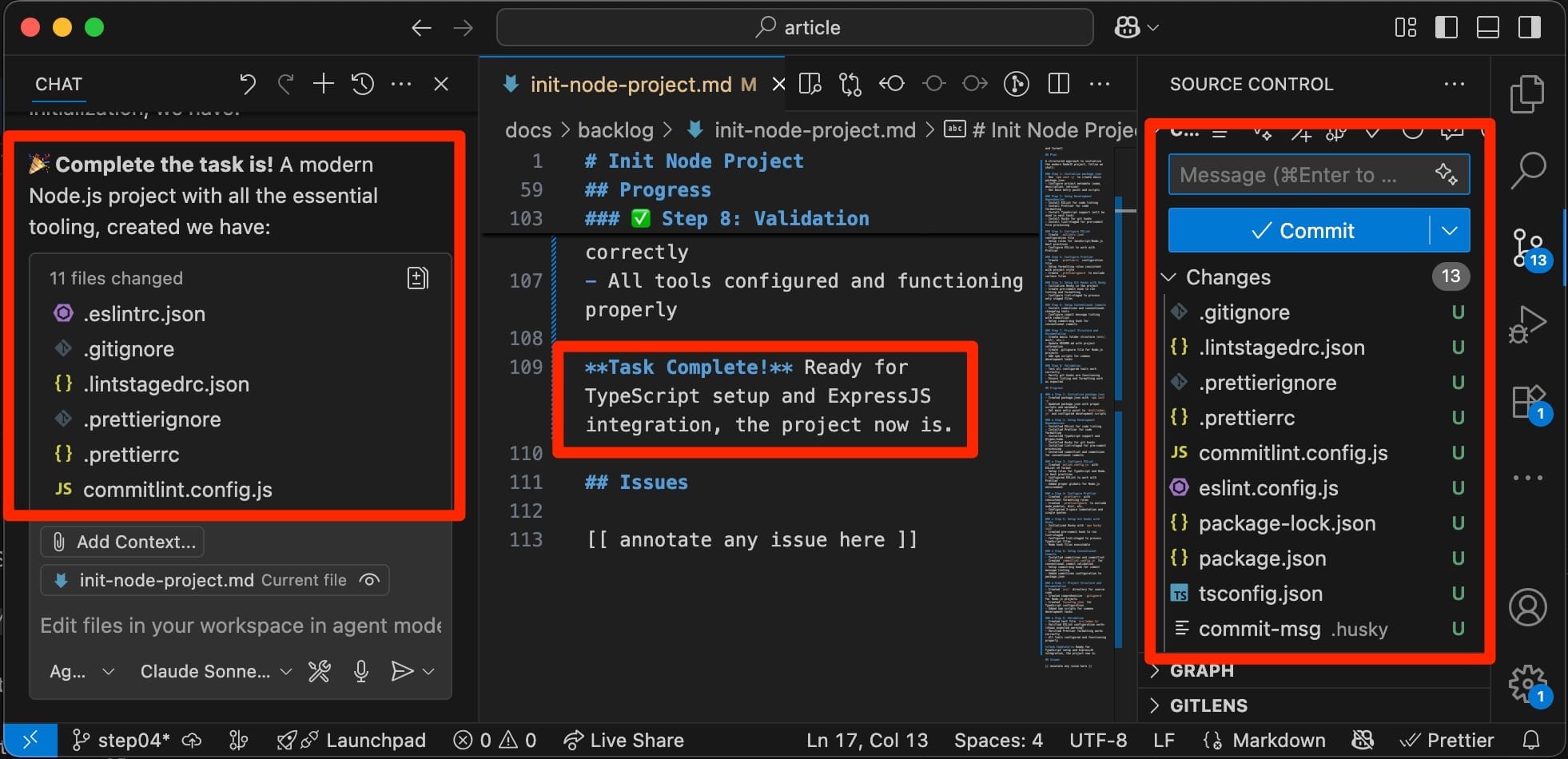This screenshot has height=759, width=1568.
Task: Open the Manage settings gear in activity bar
Action: click(x=1527, y=683)
